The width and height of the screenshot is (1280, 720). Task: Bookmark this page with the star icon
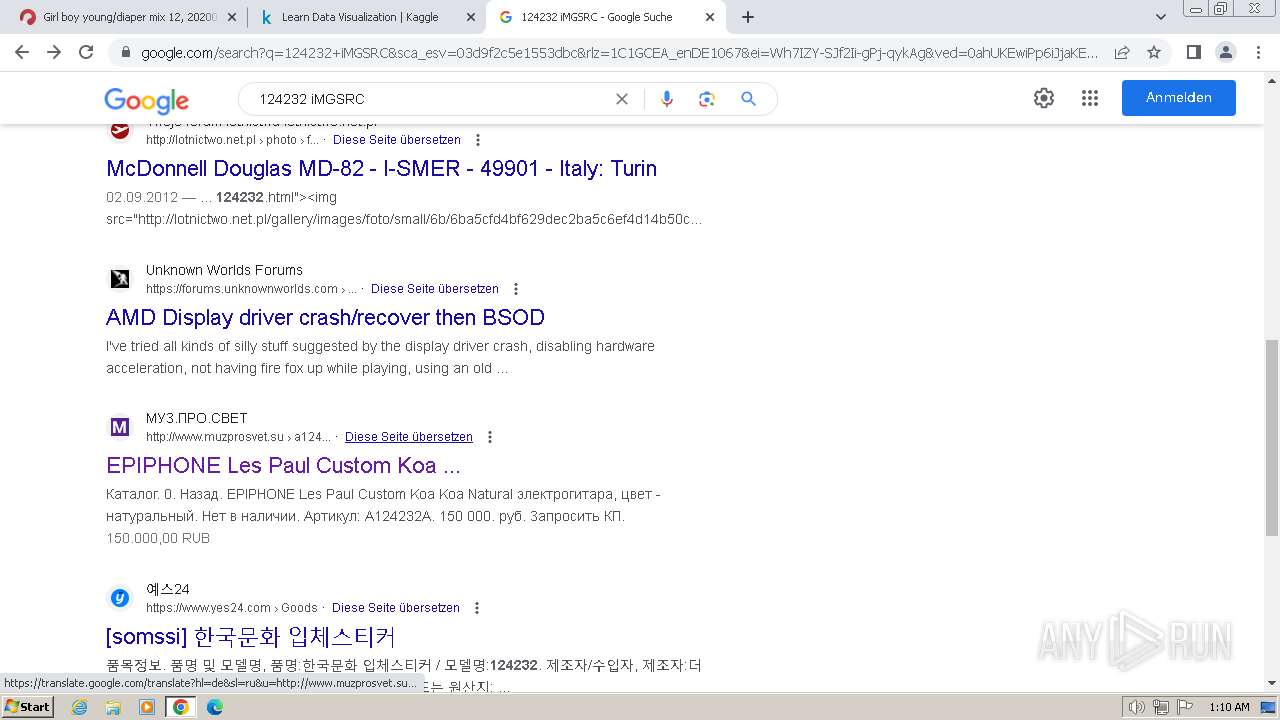1154,52
